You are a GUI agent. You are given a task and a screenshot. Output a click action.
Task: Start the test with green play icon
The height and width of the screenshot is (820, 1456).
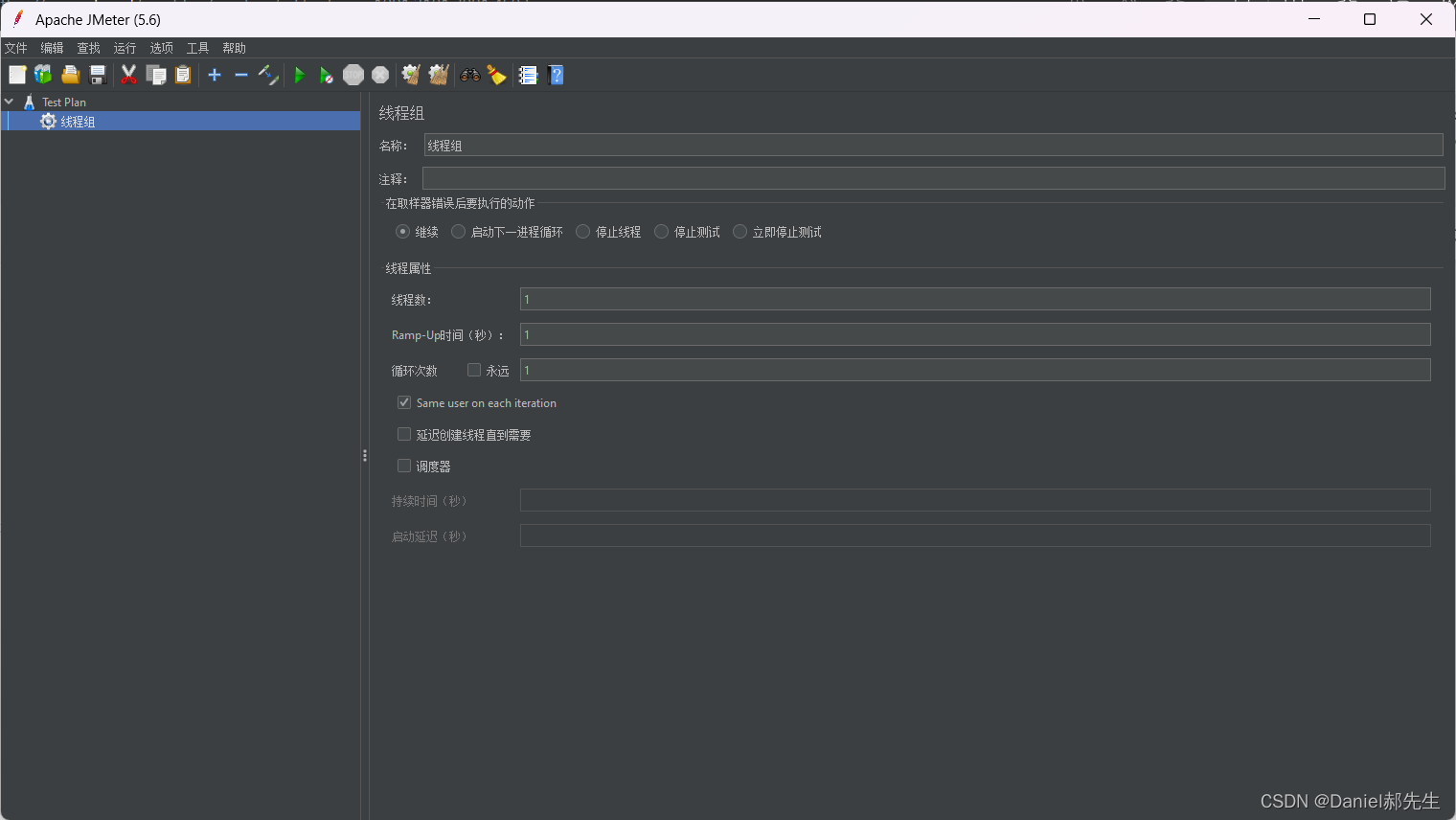[299, 75]
